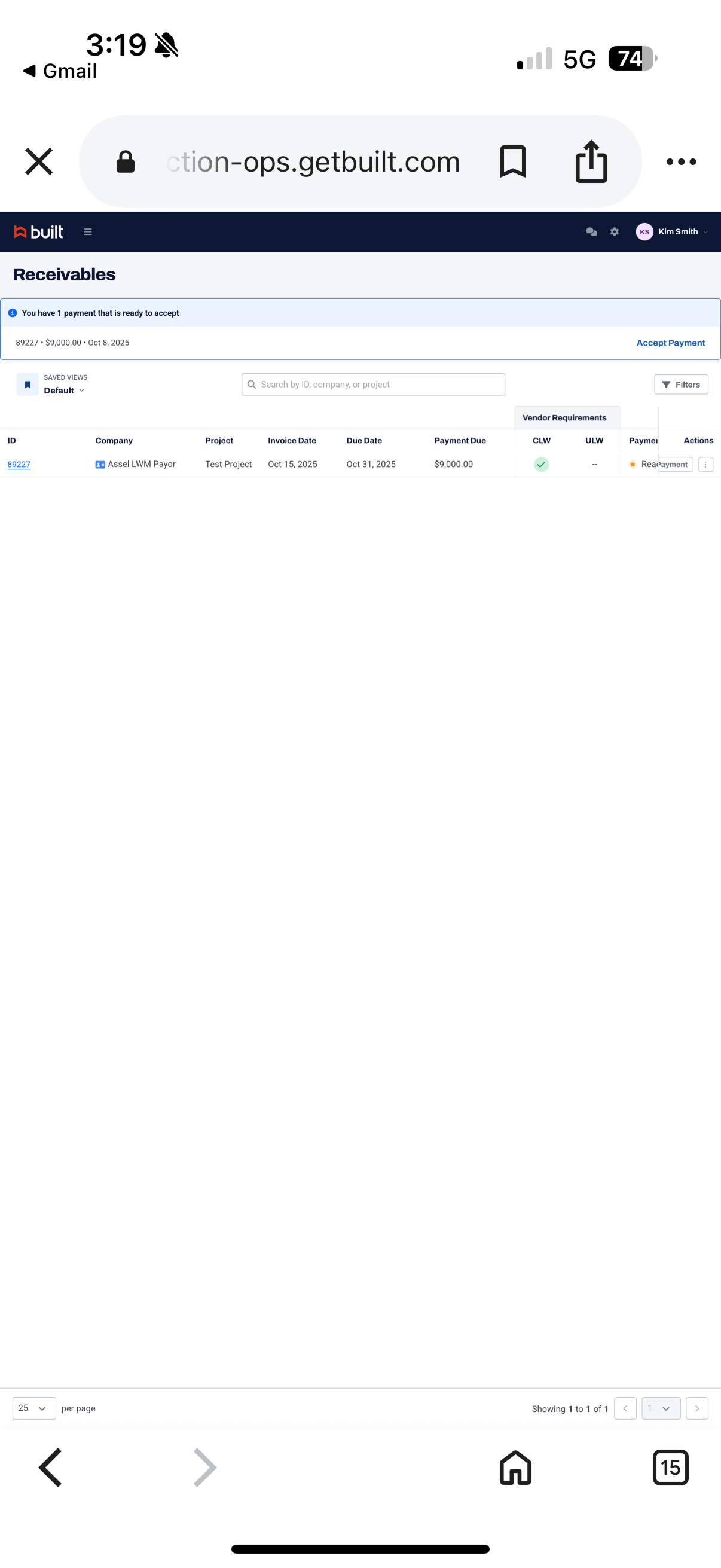Go to previous results page arrow
721x1568 pixels.
pyautogui.click(x=625, y=1408)
